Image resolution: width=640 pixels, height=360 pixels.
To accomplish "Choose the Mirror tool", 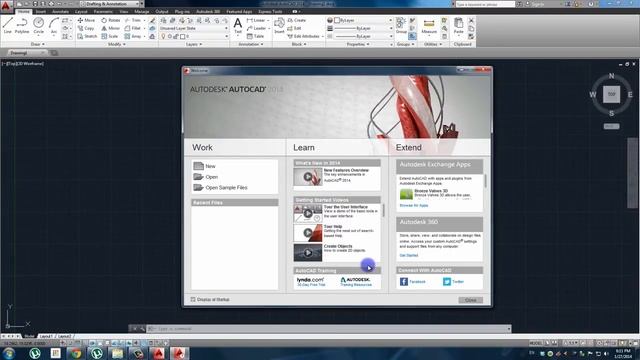I will [x=111, y=28].
